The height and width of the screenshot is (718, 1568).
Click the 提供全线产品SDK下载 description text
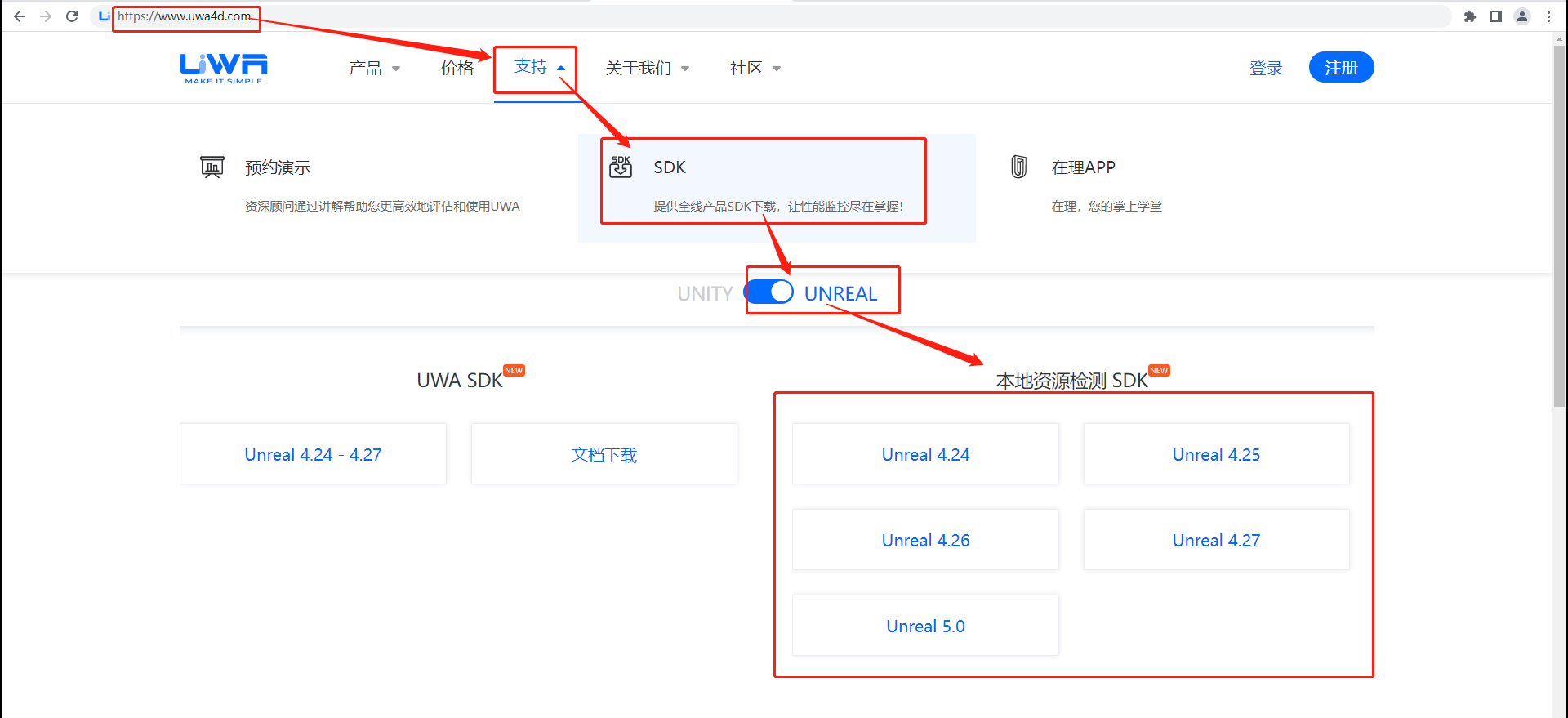click(x=777, y=206)
